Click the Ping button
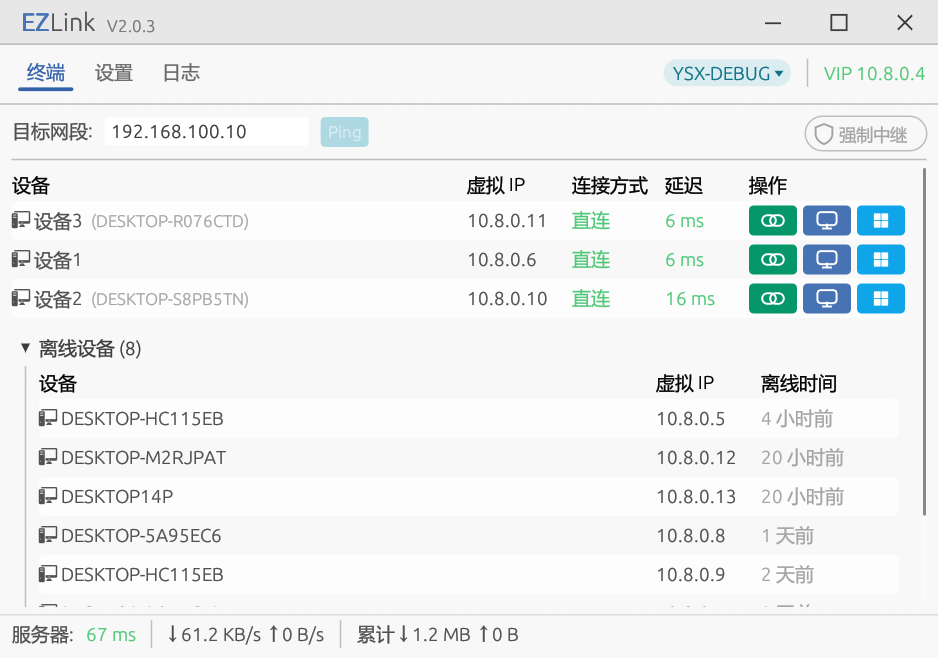 pos(345,132)
